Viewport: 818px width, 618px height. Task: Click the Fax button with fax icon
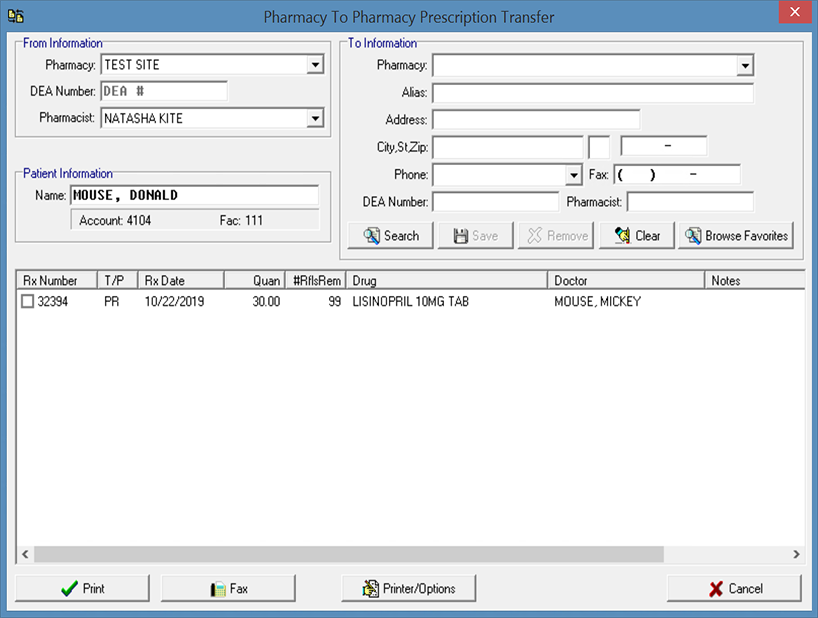(x=228, y=588)
